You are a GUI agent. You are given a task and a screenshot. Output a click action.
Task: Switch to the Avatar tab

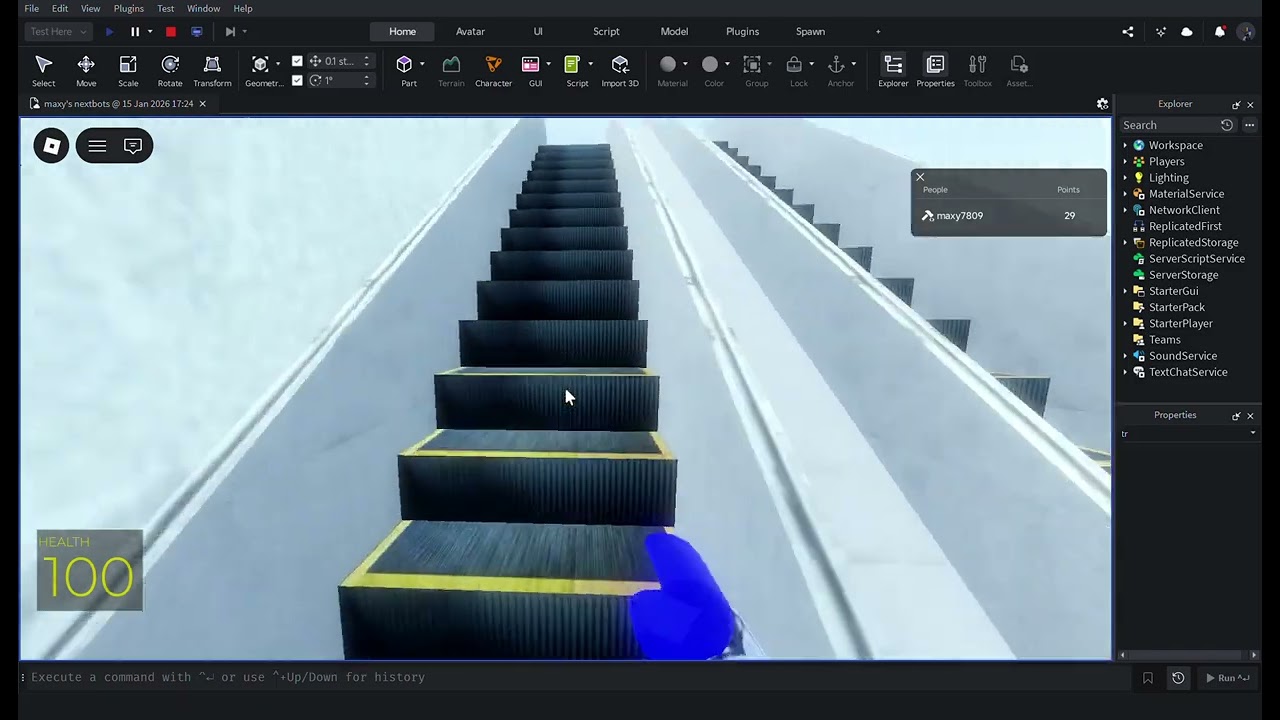(470, 32)
